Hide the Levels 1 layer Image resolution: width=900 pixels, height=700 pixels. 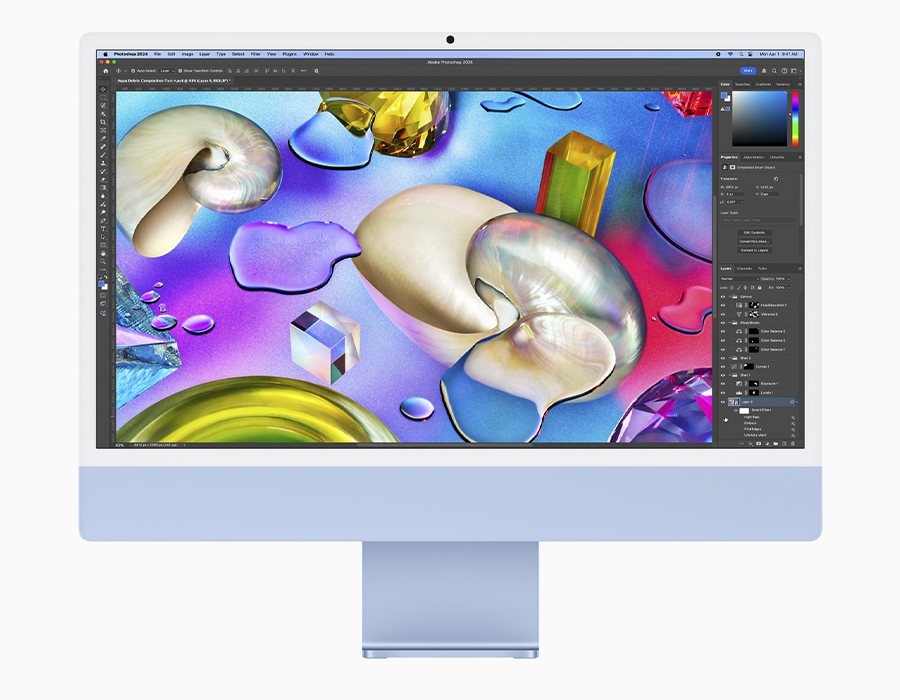tap(723, 392)
